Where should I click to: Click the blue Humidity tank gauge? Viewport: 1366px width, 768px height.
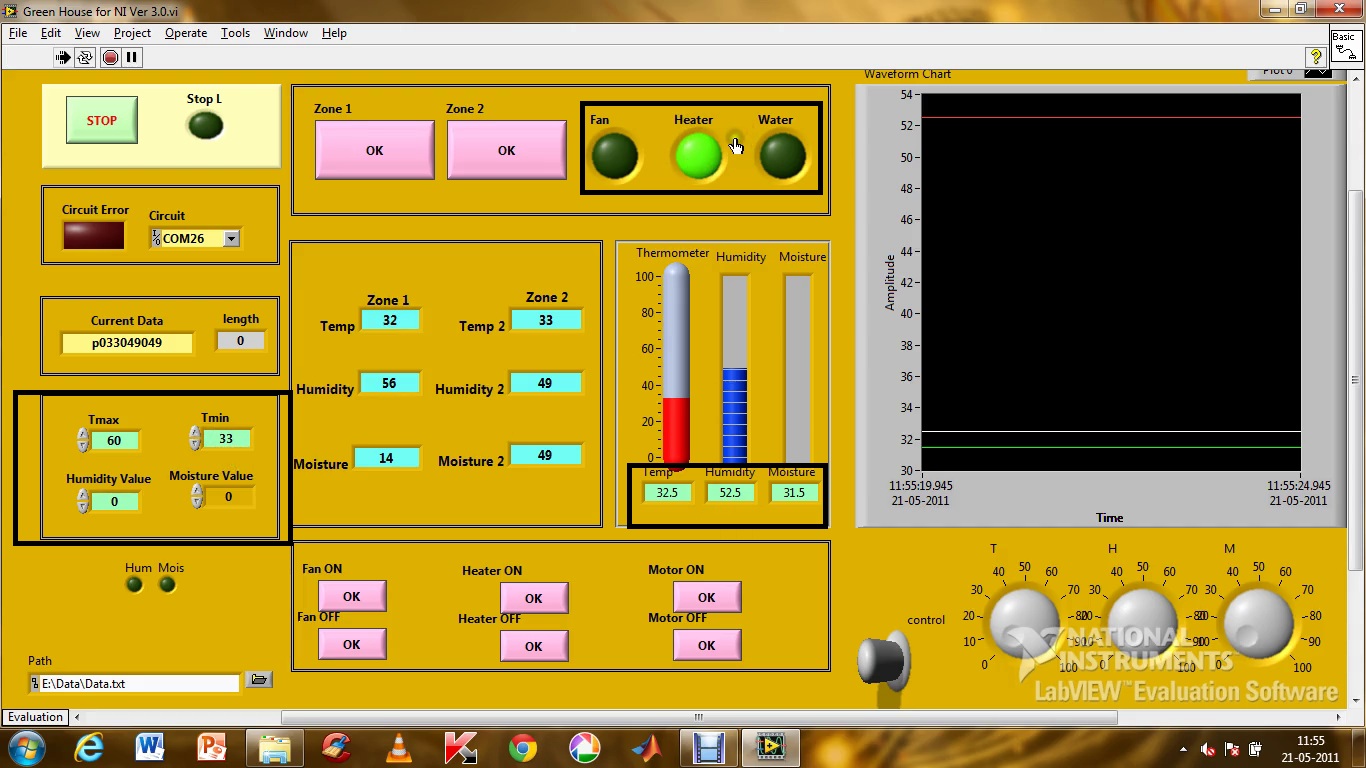click(x=735, y=368)
